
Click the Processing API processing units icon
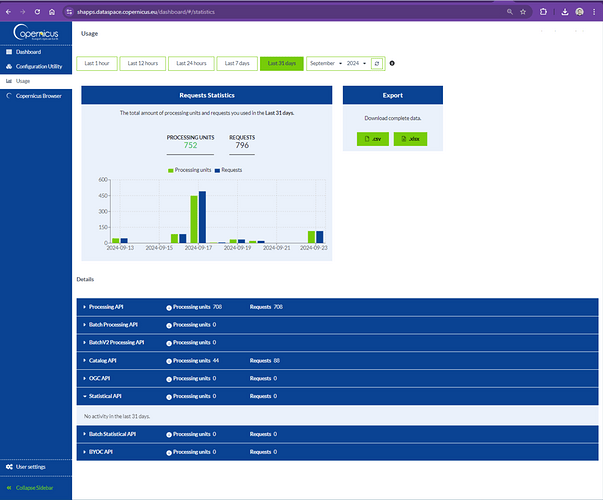169,306
